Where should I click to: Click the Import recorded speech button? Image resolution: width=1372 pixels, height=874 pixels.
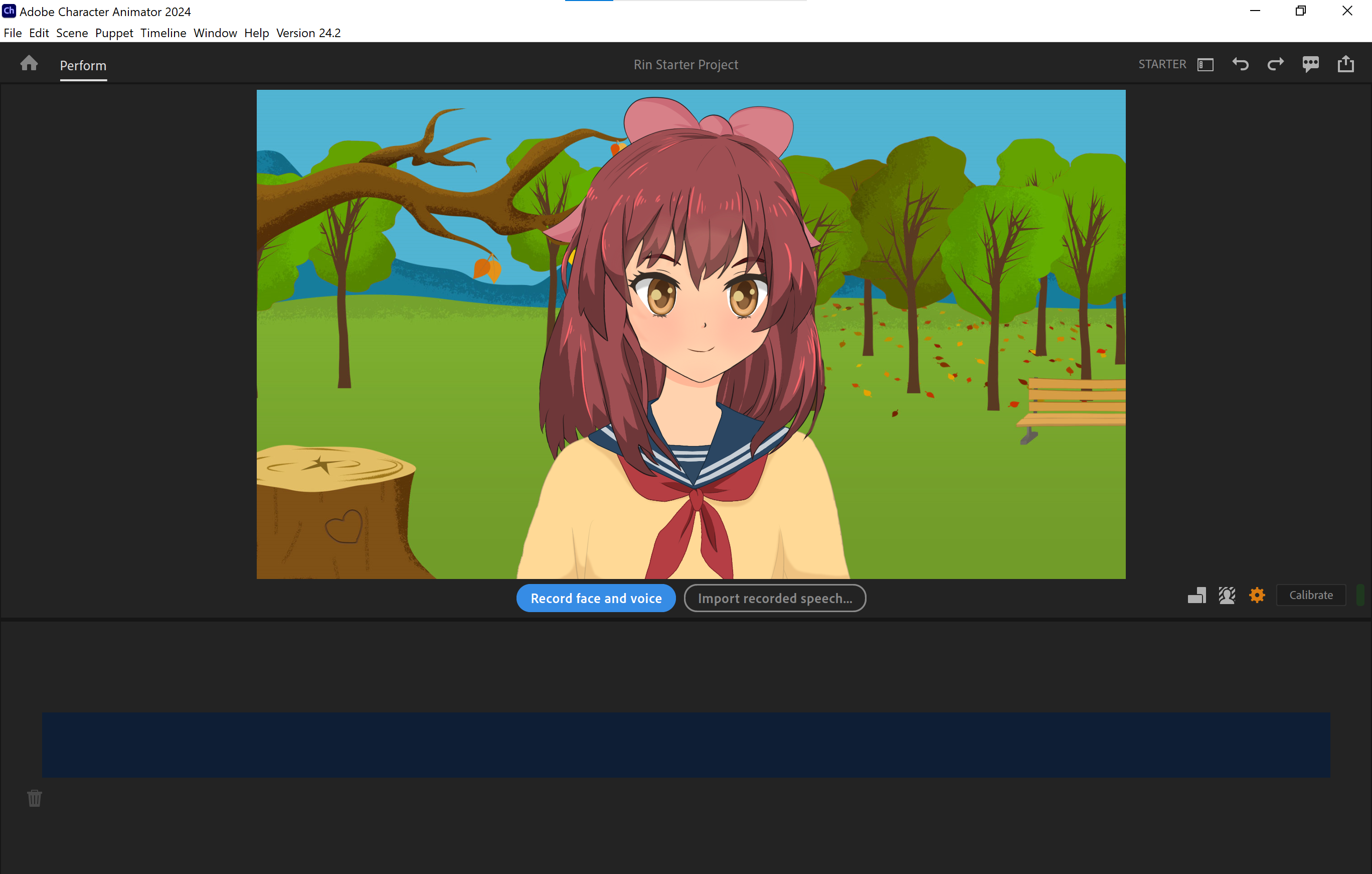(775, 598)
